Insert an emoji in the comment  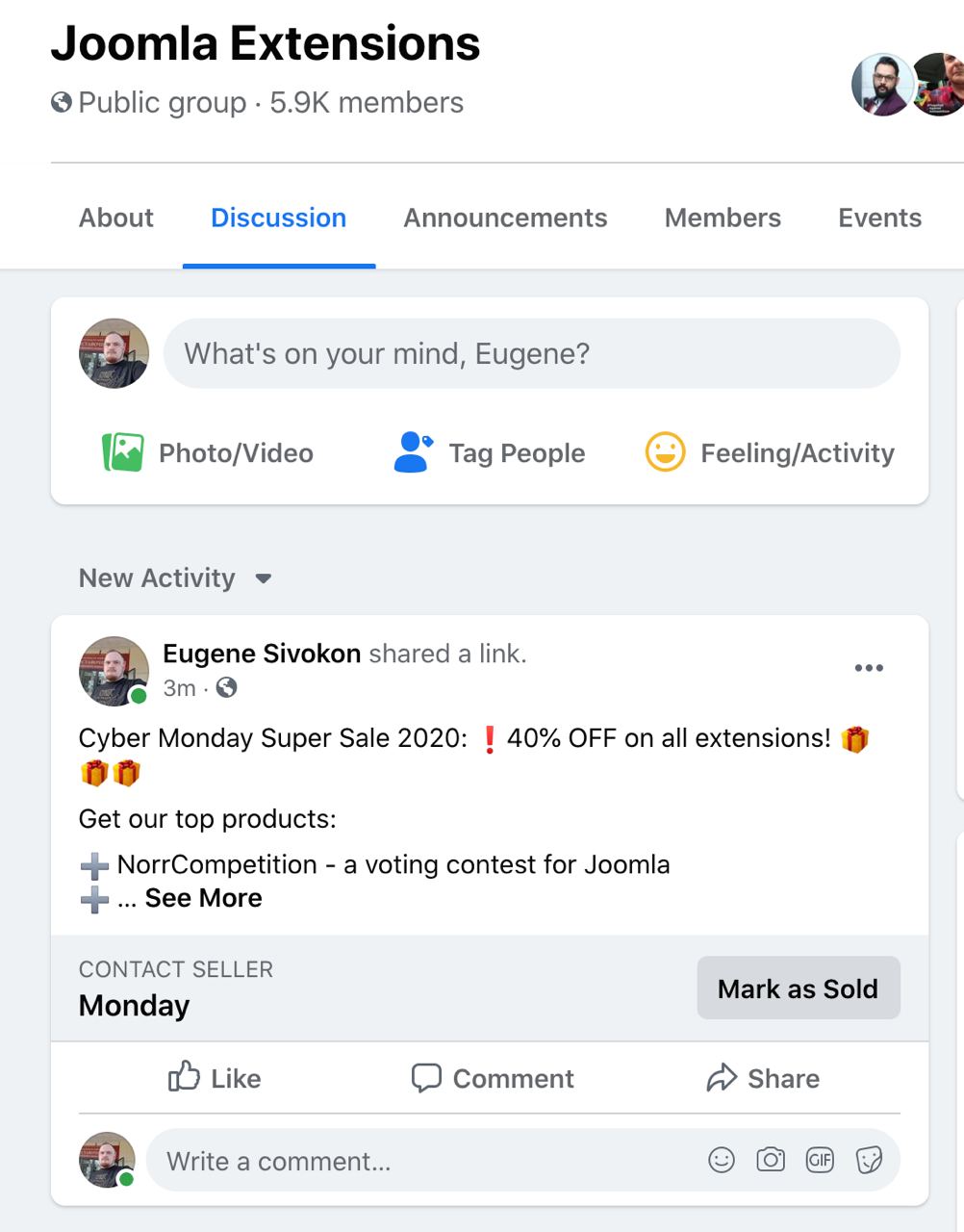coord(722,1160)
